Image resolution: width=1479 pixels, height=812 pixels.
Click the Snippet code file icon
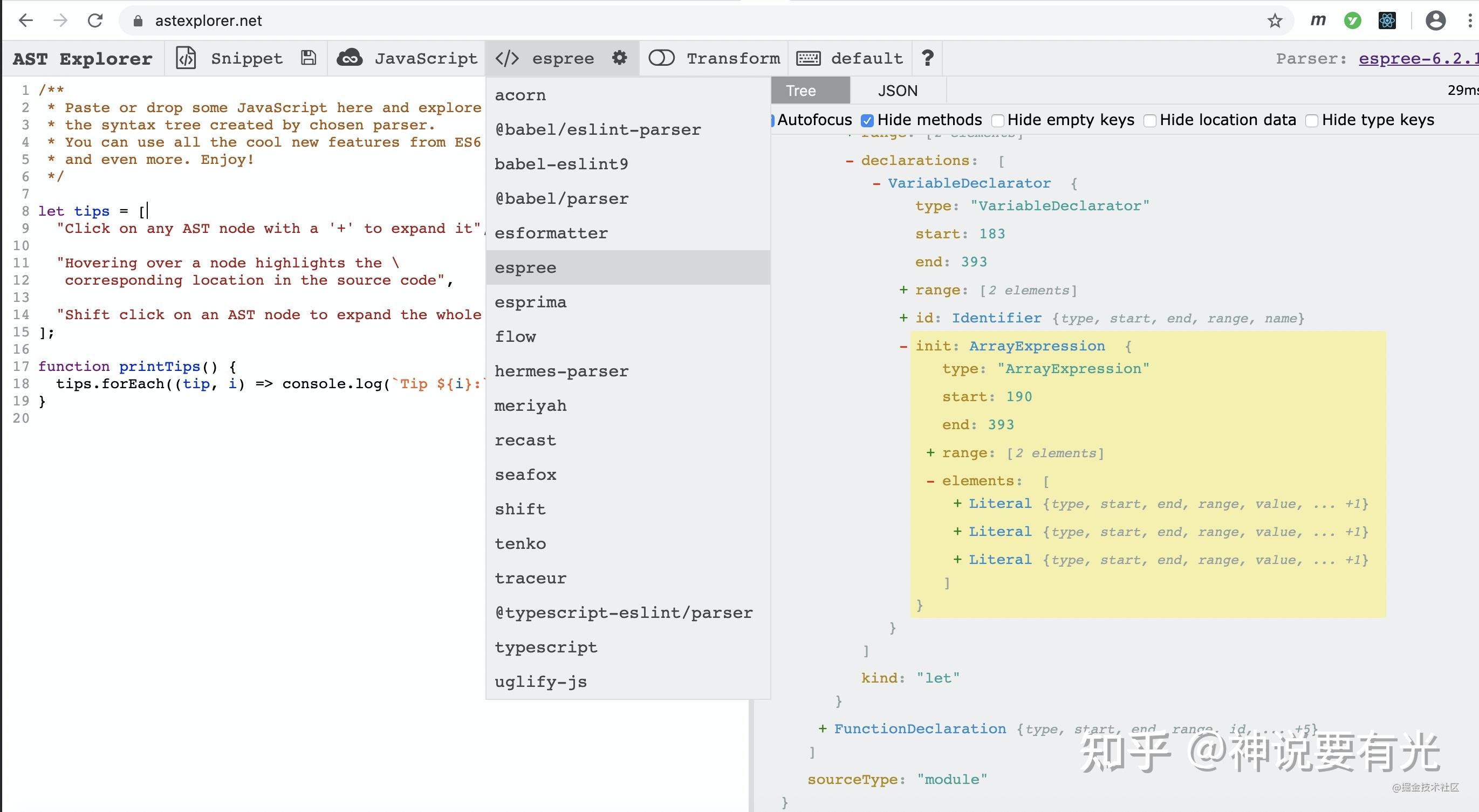(186, 58)
